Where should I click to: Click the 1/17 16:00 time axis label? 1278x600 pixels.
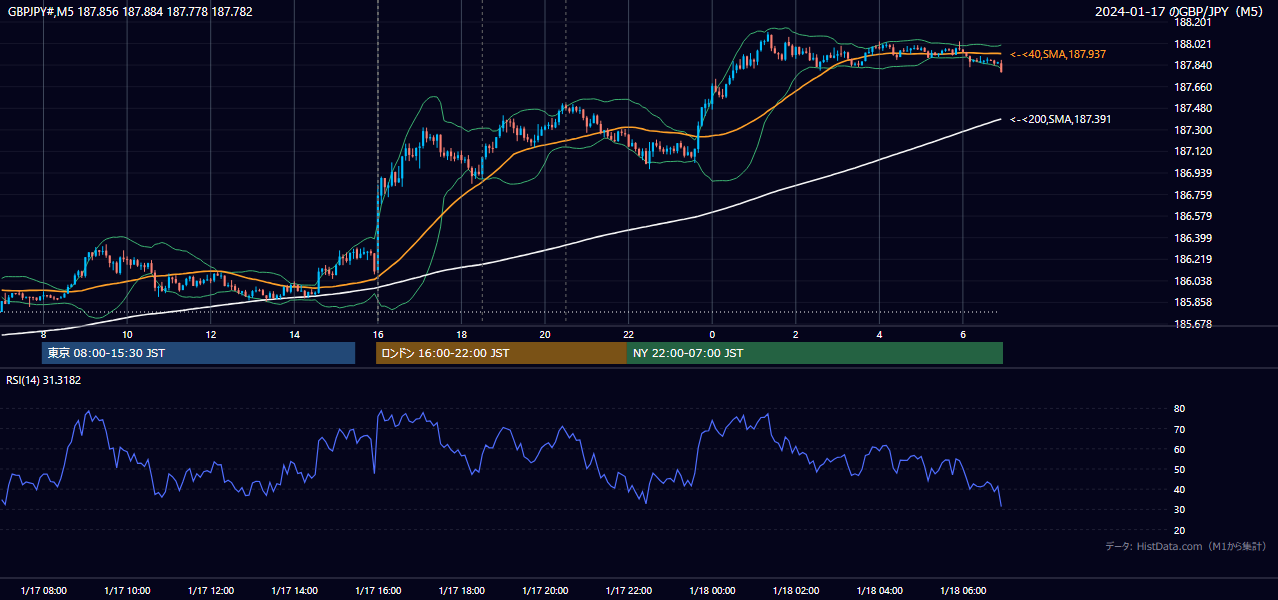point(377,590)
